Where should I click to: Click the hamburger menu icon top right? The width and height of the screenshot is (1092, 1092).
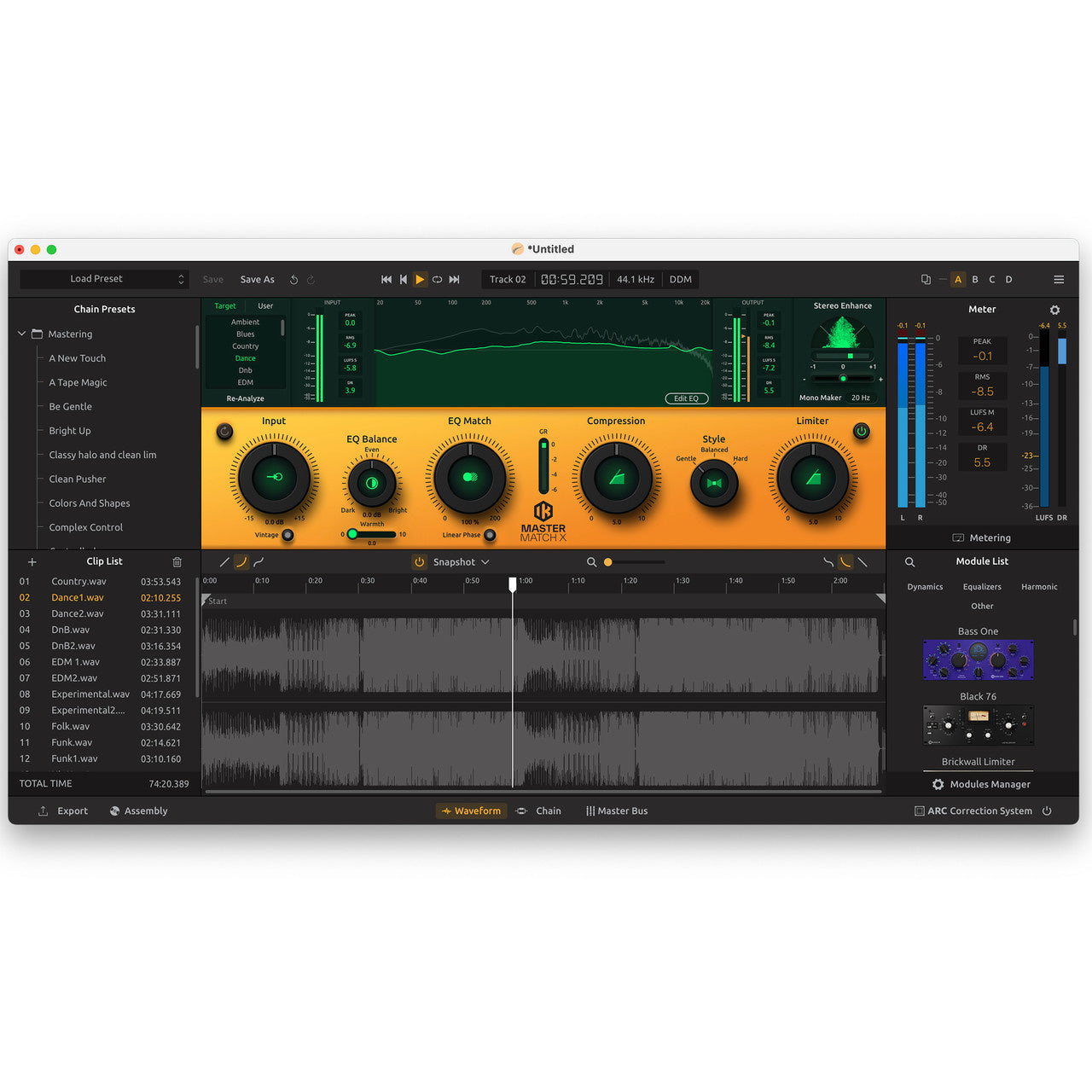[1059, 279]
